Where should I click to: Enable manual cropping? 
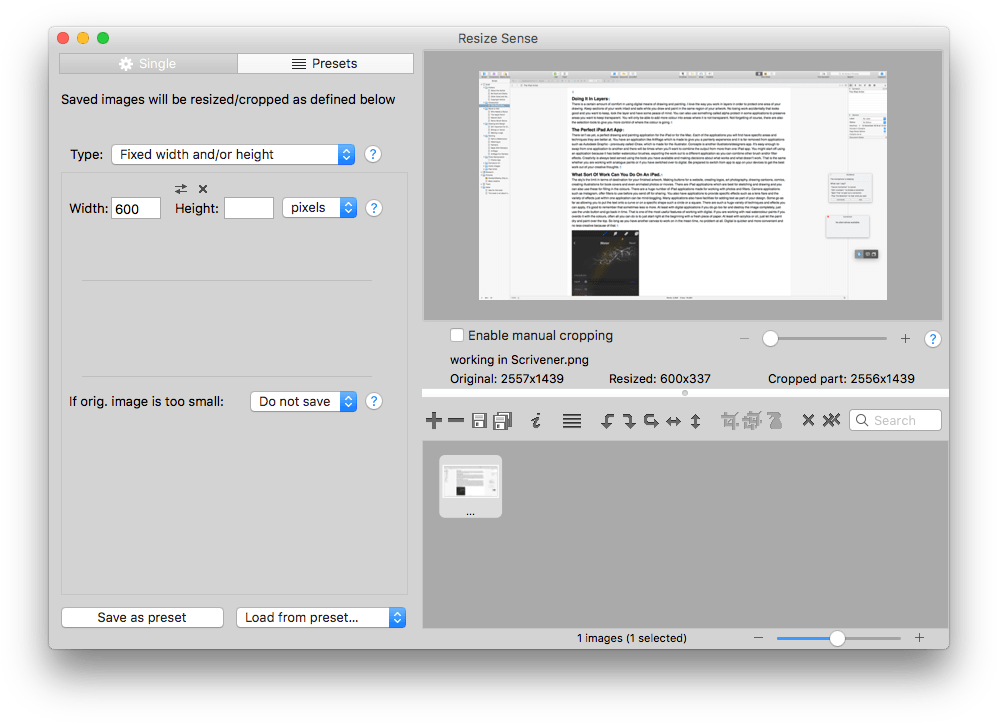457,335
